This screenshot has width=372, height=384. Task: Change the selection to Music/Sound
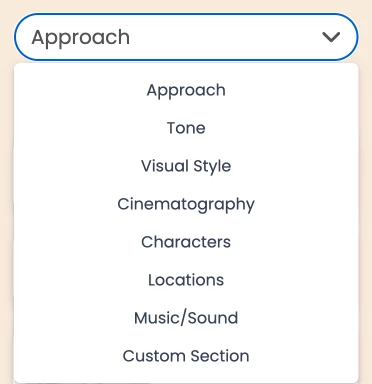186,318
